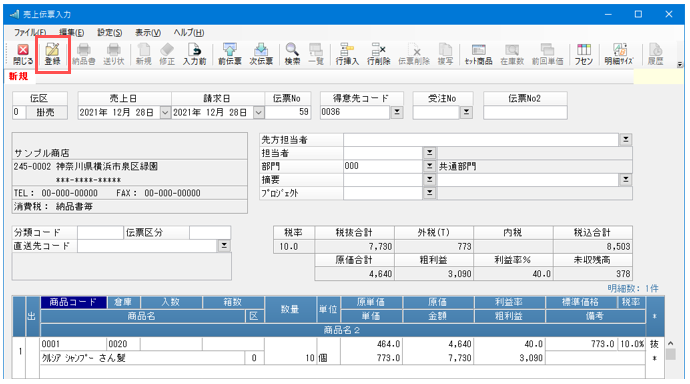Click the 掛売 slip type button

(46, 113)
